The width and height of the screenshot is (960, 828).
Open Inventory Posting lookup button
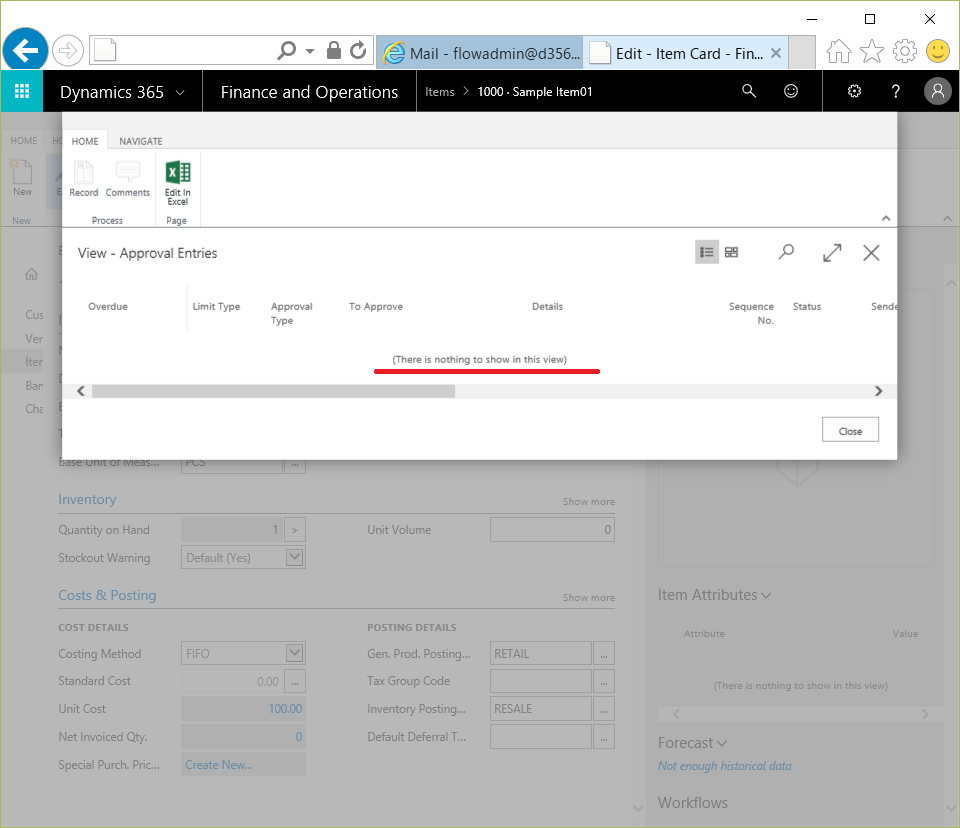click(604, 709)
